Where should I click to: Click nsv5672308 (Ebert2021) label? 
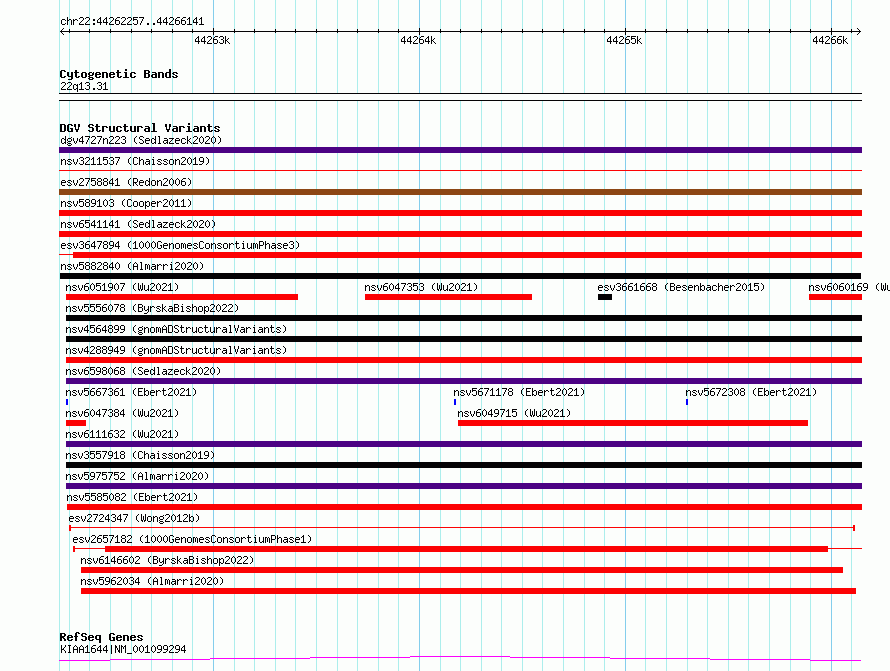point(751,392)
